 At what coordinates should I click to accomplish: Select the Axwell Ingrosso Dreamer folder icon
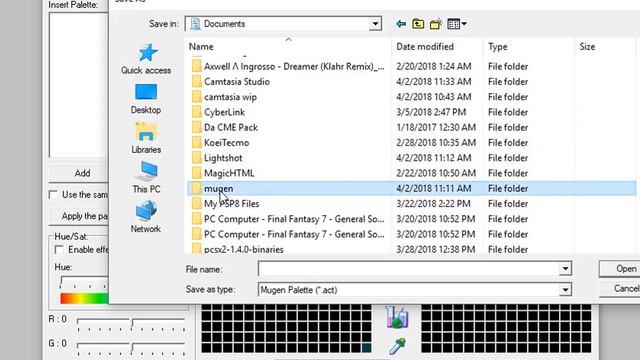[197, 66]
